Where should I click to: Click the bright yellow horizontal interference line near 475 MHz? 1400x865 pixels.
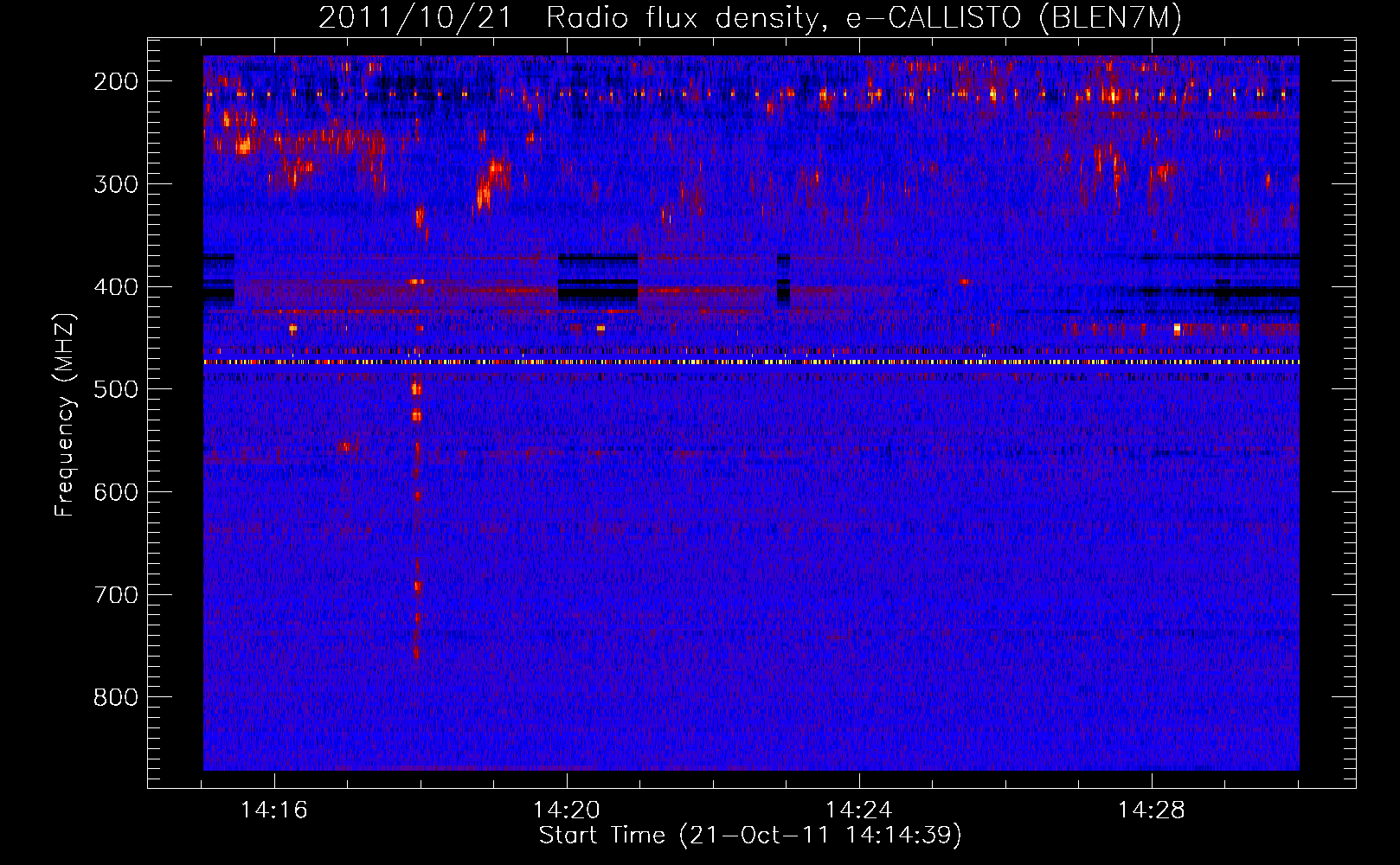(751, 362)
